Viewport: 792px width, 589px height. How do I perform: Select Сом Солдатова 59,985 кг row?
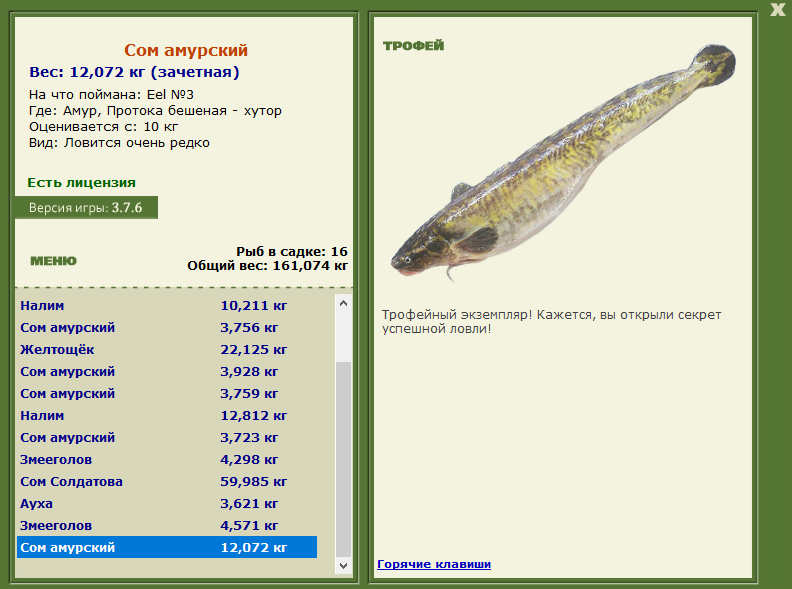pyautogui.click(x=167, y=481)
